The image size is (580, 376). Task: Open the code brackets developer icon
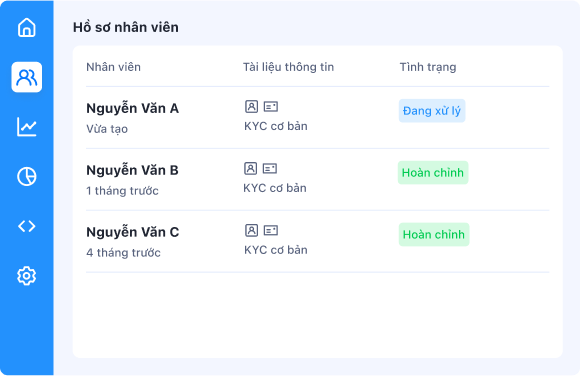pos(27,226)
